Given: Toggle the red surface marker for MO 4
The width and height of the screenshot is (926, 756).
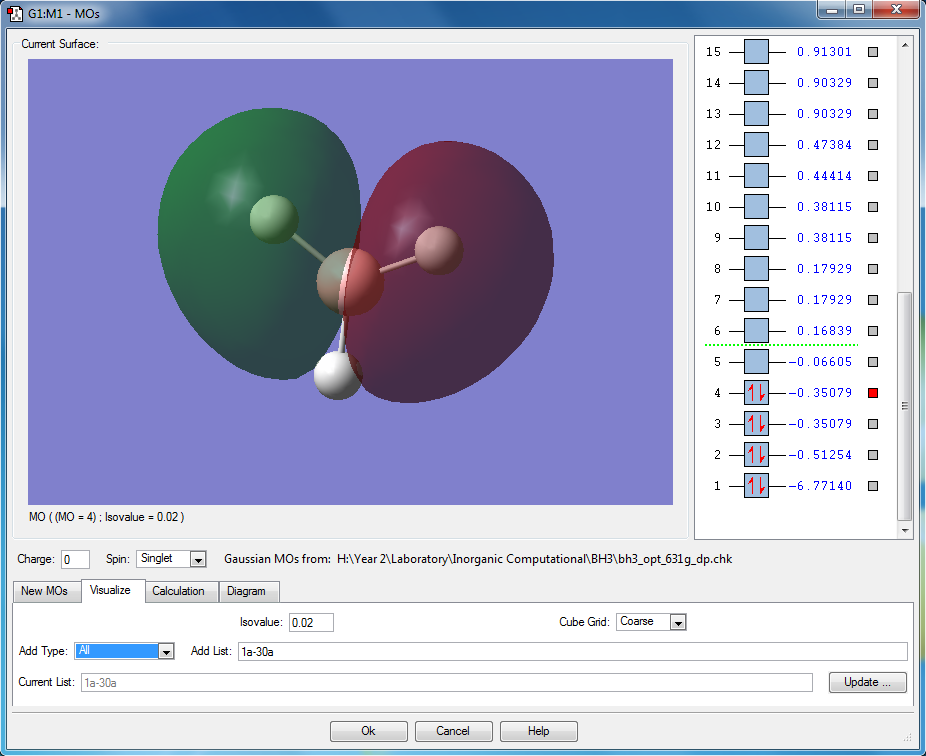Looking at the screenshot, I should (x=872, y=393).
